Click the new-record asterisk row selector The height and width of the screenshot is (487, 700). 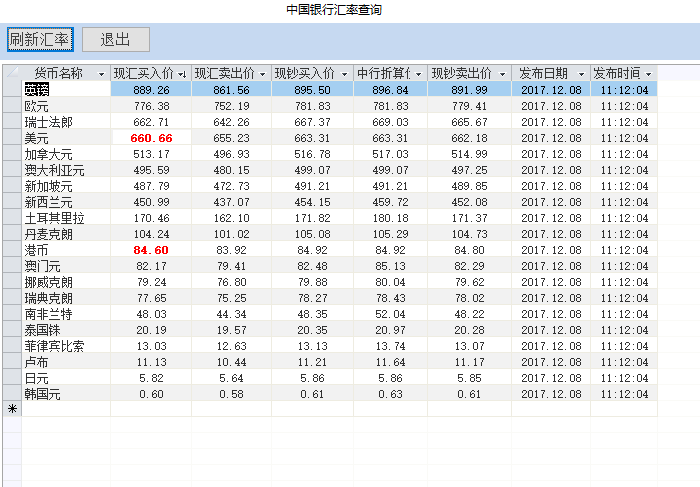tap(12, 408)
